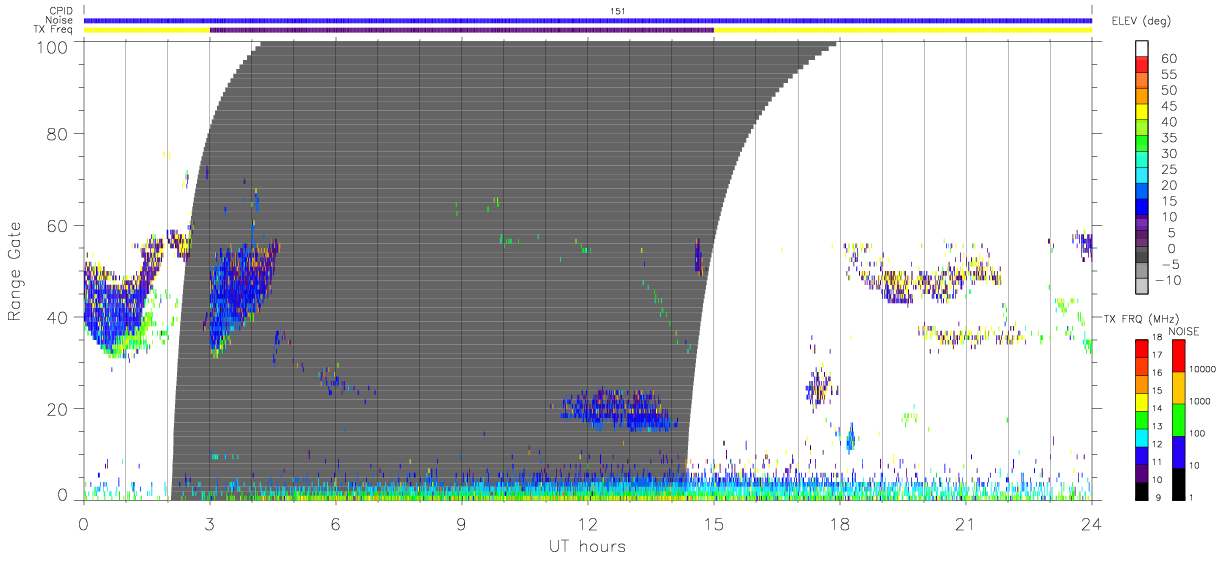Click the 6 tick label on UT hours axis
The image size is (1228, 567).
335,523
